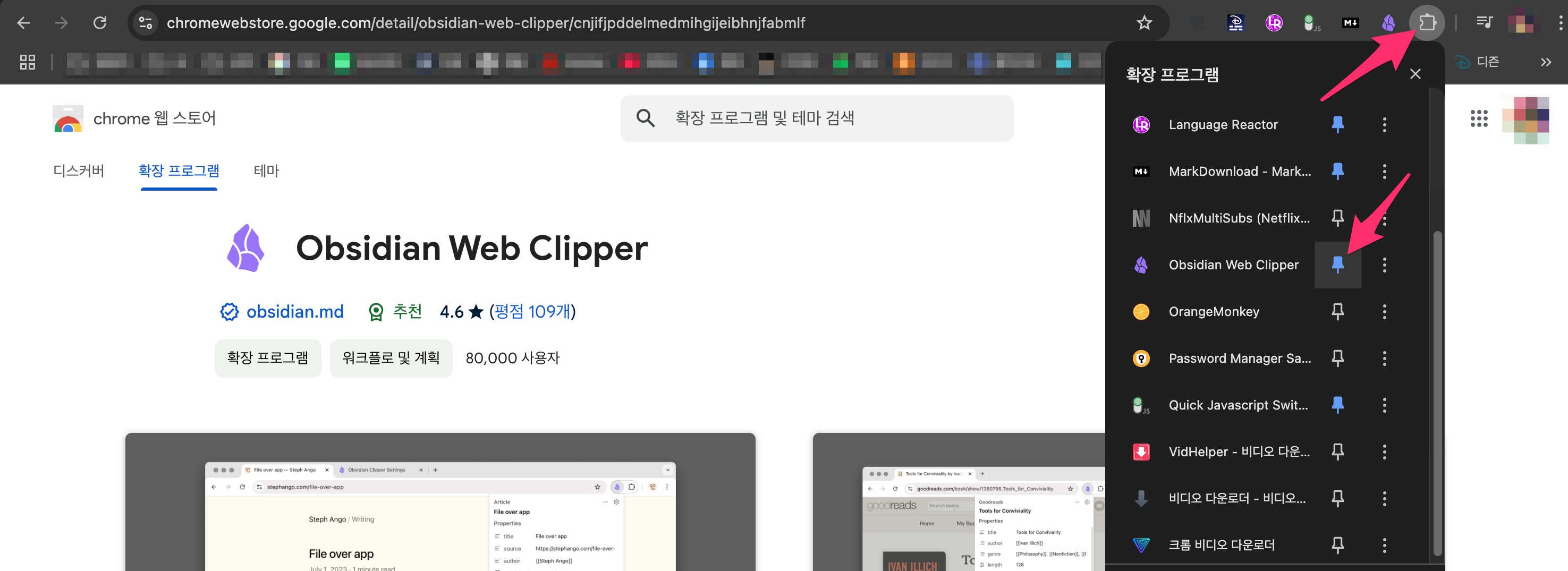1568x571 pixels.
Task: Click the Chrome Web Store logo
Action: point(67,118)
